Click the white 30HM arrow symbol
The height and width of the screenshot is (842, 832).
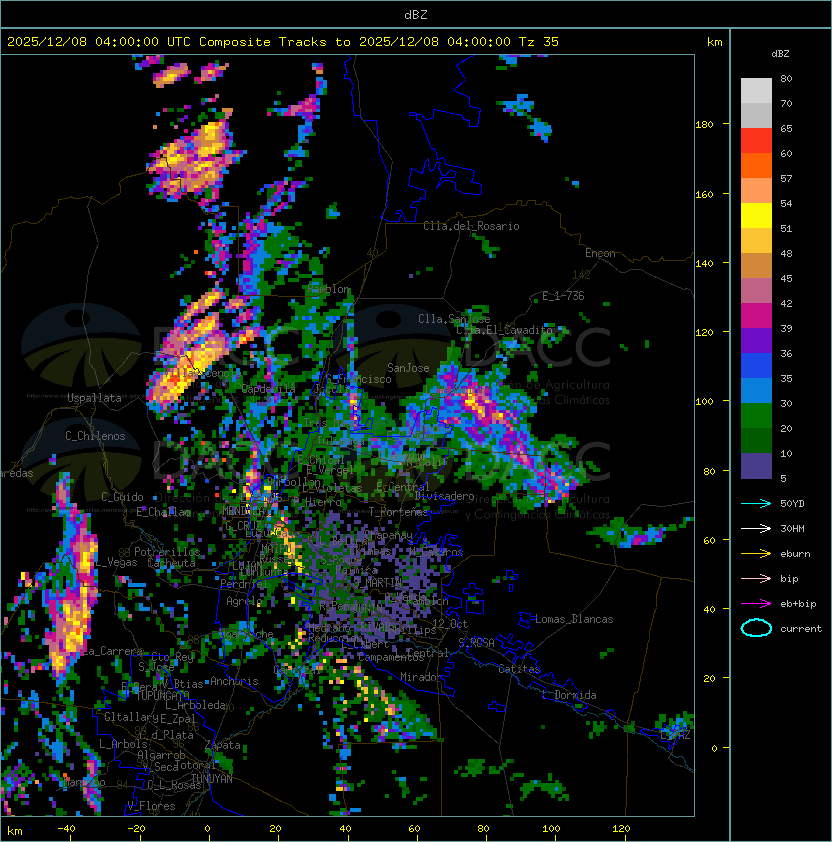tap(756, 528)
